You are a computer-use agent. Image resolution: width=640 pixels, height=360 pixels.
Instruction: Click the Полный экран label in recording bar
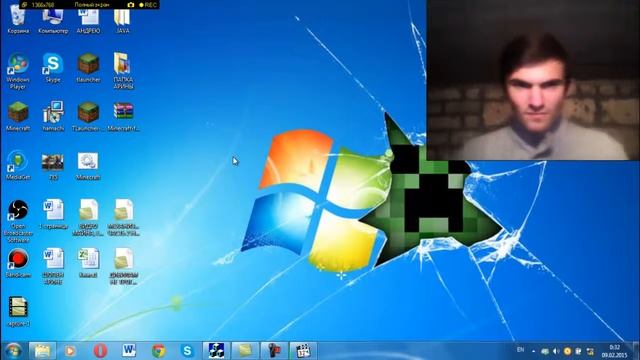(92, 5)
